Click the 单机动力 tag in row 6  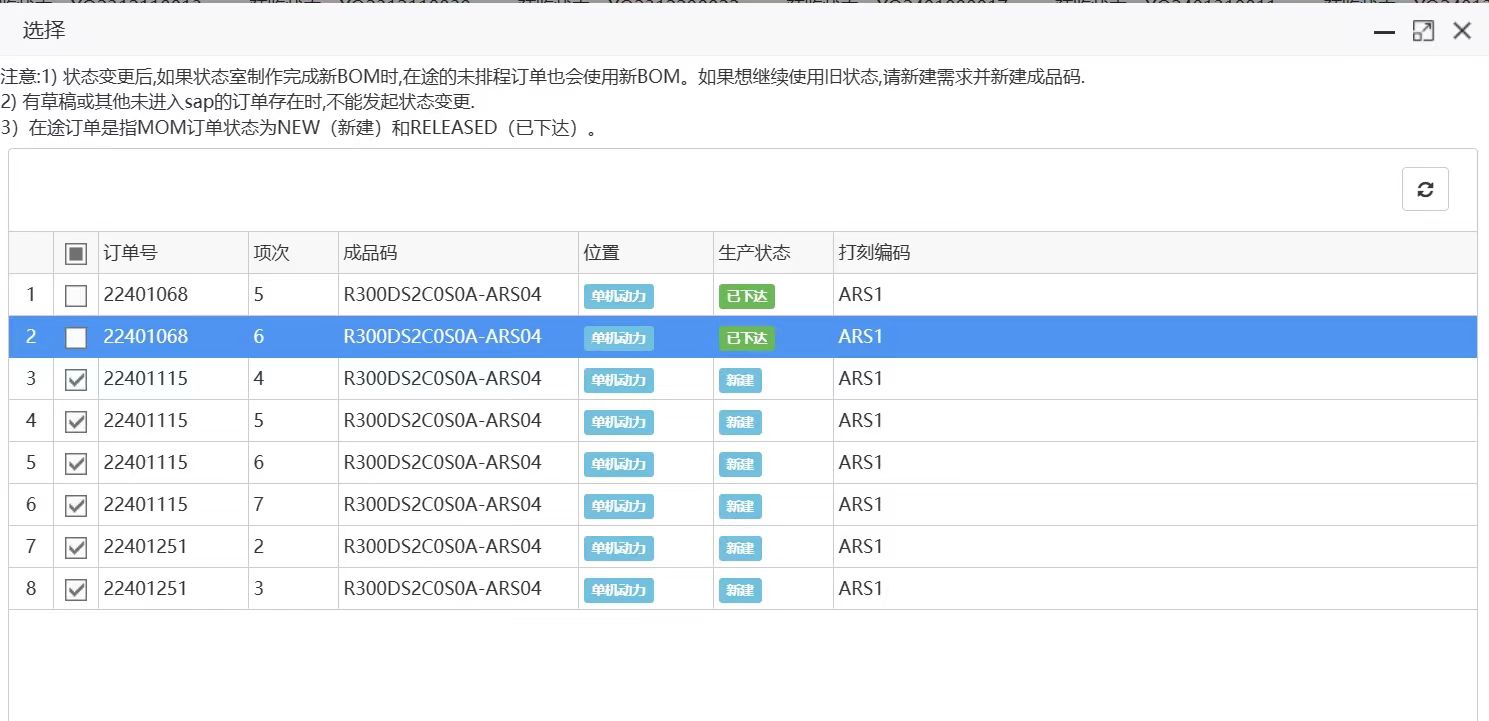[619, 506]
